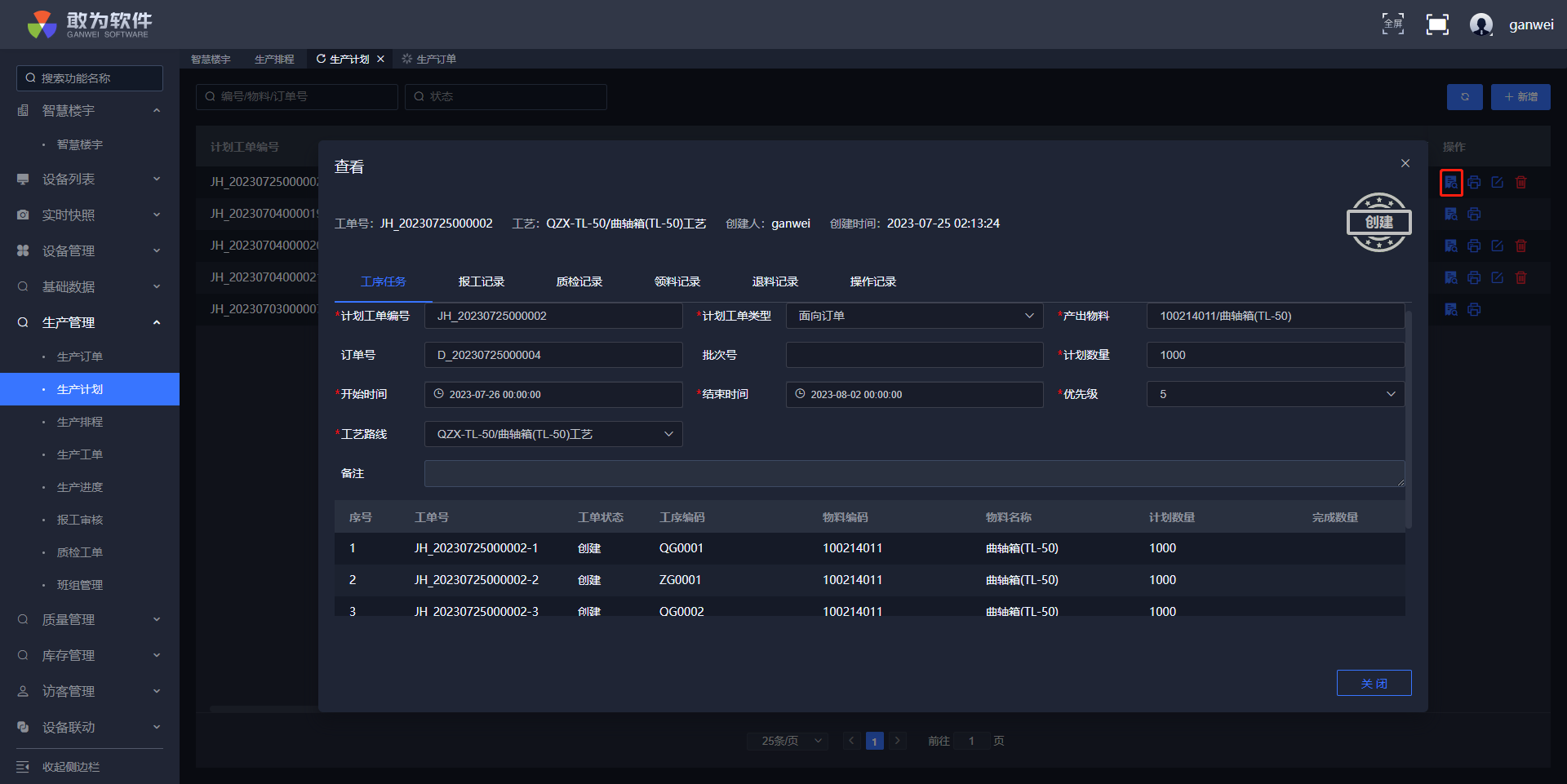Click the print icon in first table row
Viewport: 1567px width, 784px height.
point(1474,182)
